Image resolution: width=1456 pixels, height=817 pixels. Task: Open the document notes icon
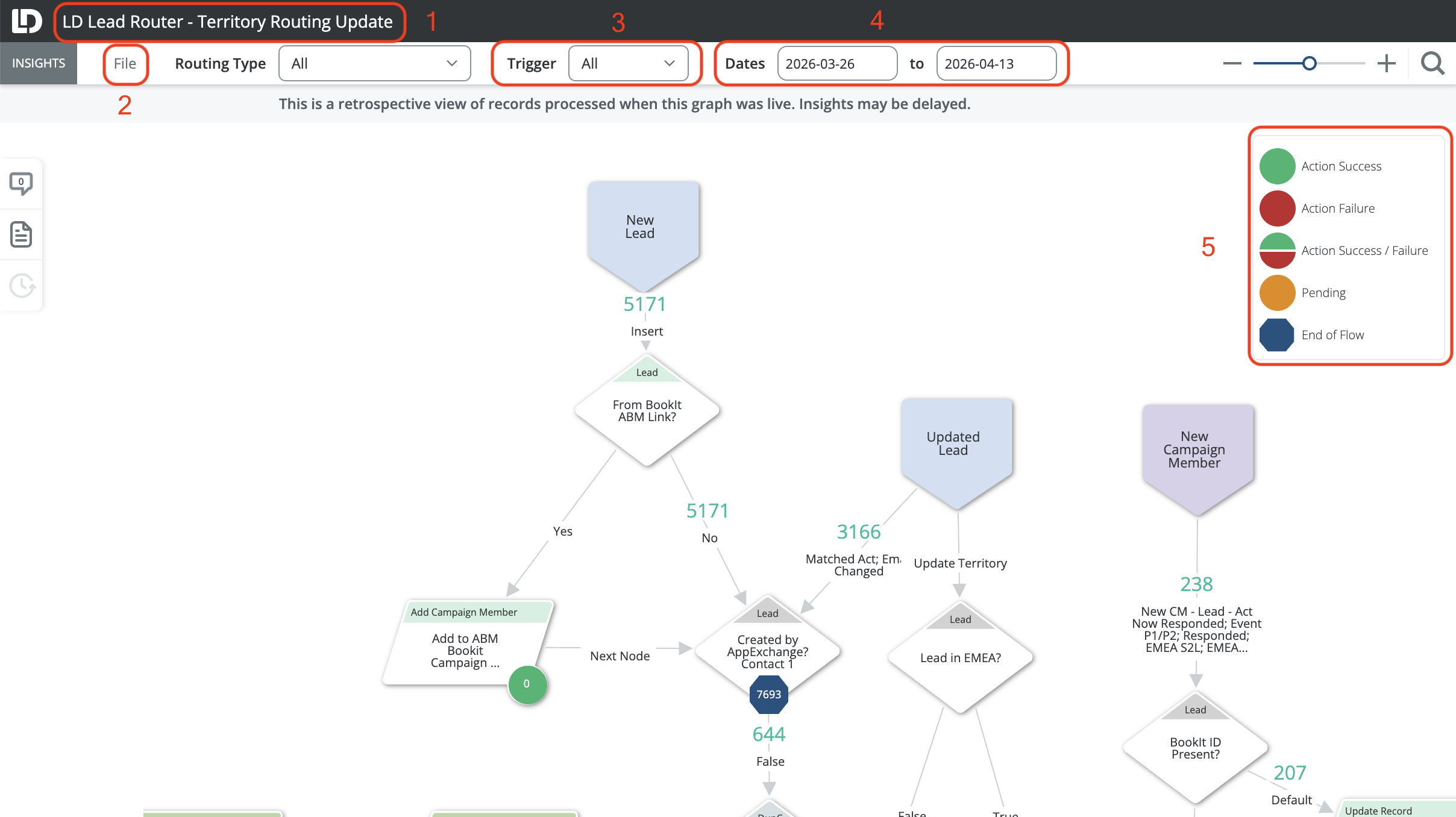coord(21,234)
